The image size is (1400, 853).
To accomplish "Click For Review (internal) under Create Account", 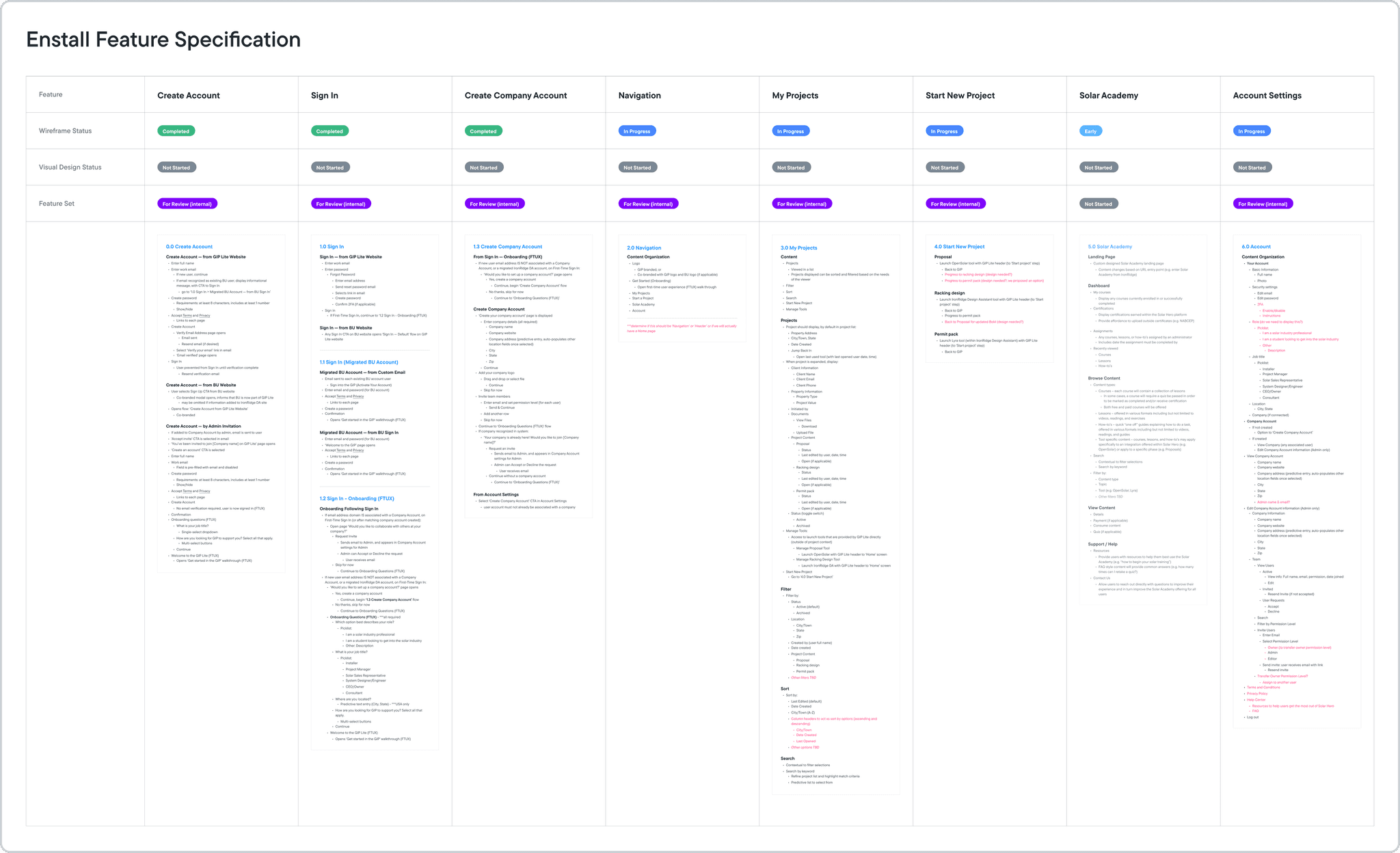I will 187,204.
